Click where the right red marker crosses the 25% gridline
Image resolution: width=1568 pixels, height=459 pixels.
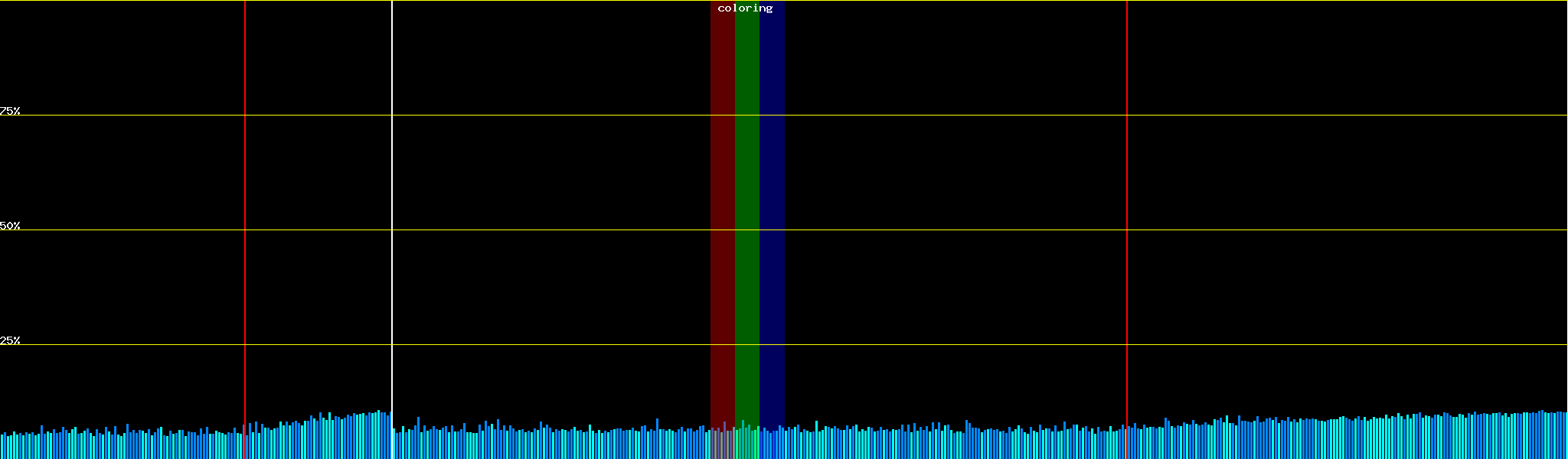[1127, 344]
